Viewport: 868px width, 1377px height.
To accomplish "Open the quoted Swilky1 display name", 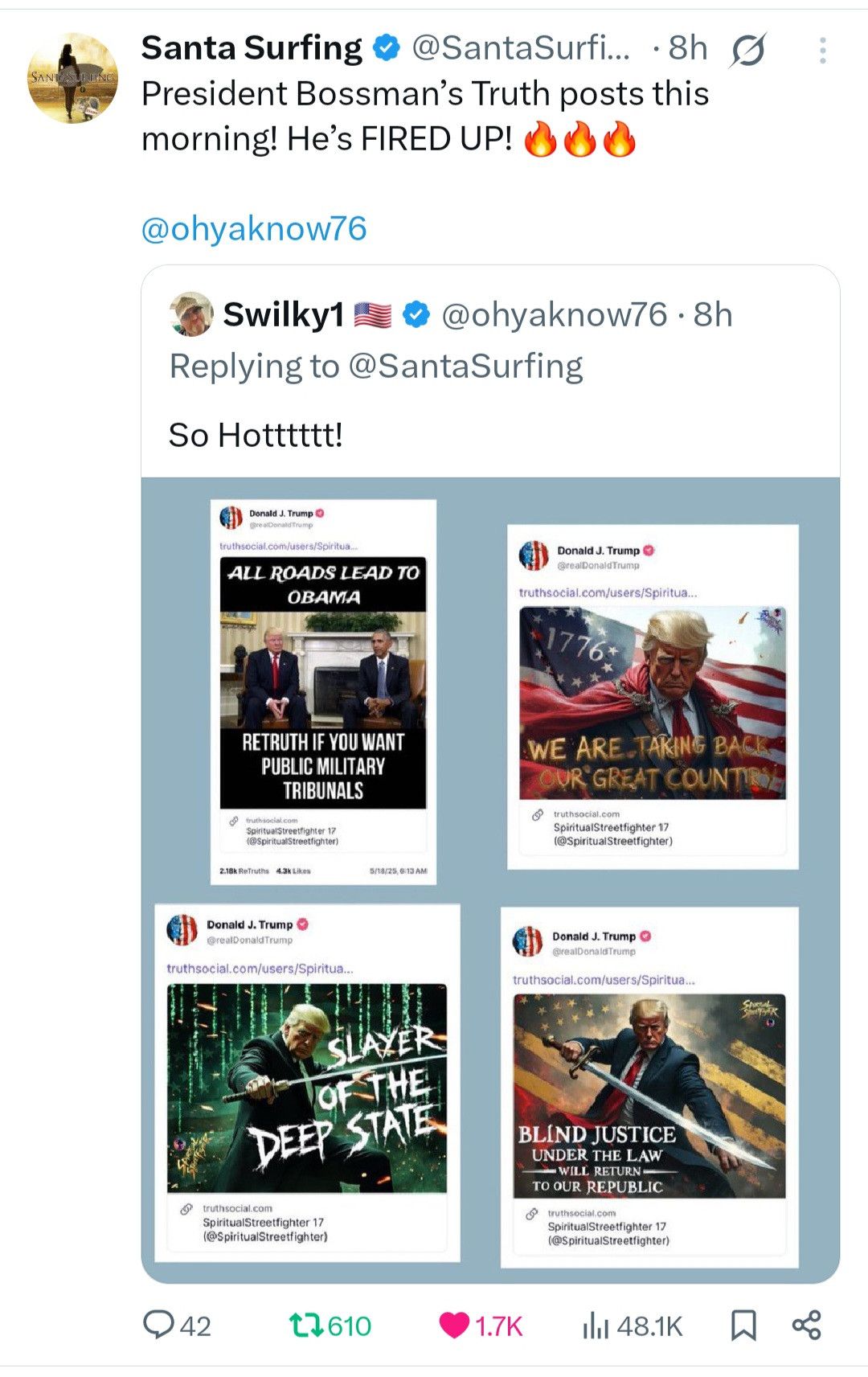I will point(284,315).
